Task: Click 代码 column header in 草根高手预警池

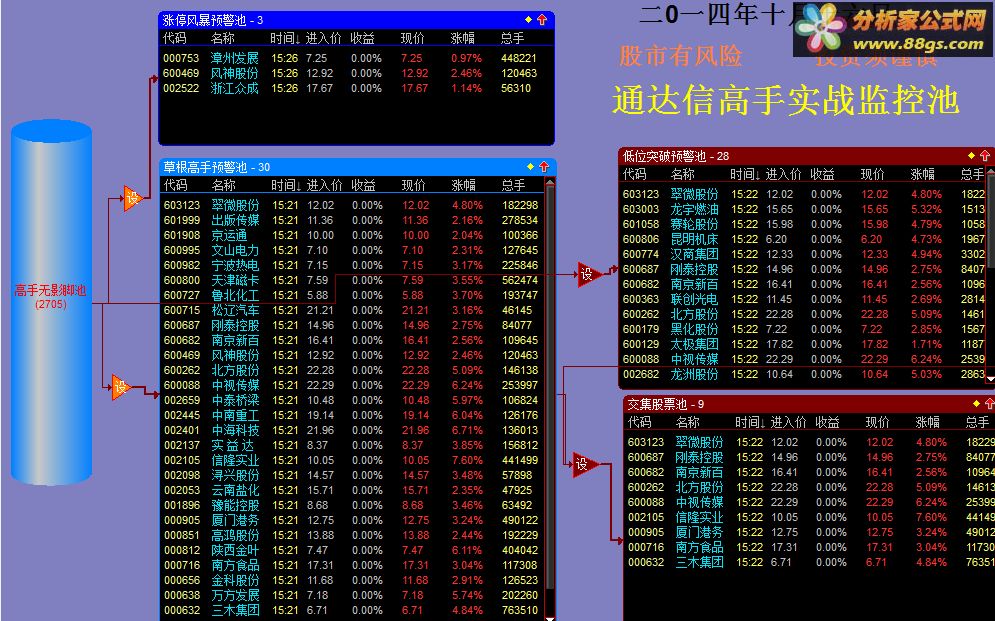Action: point(176,185)
